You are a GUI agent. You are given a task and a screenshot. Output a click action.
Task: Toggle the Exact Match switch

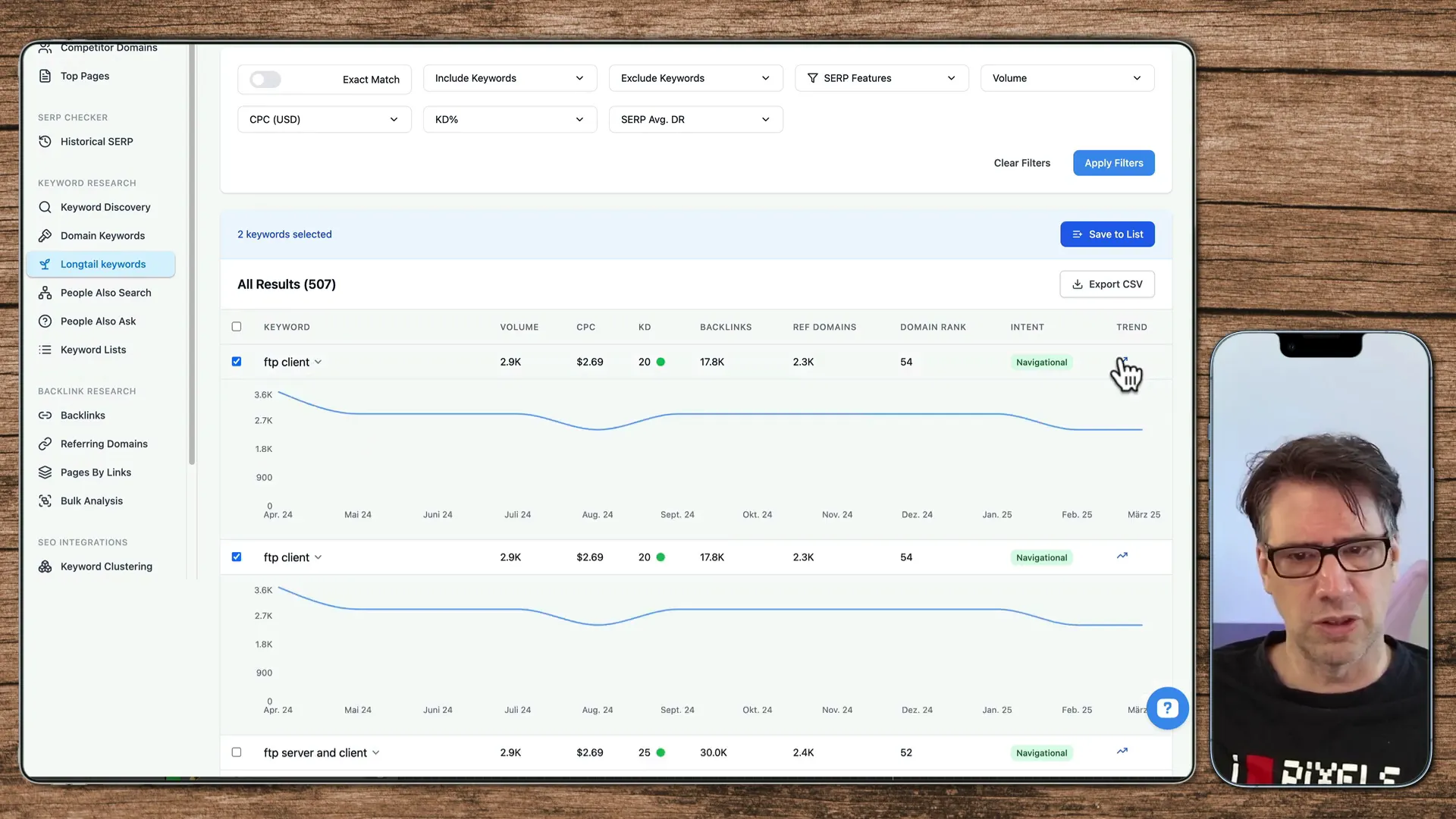coord(265,80)
